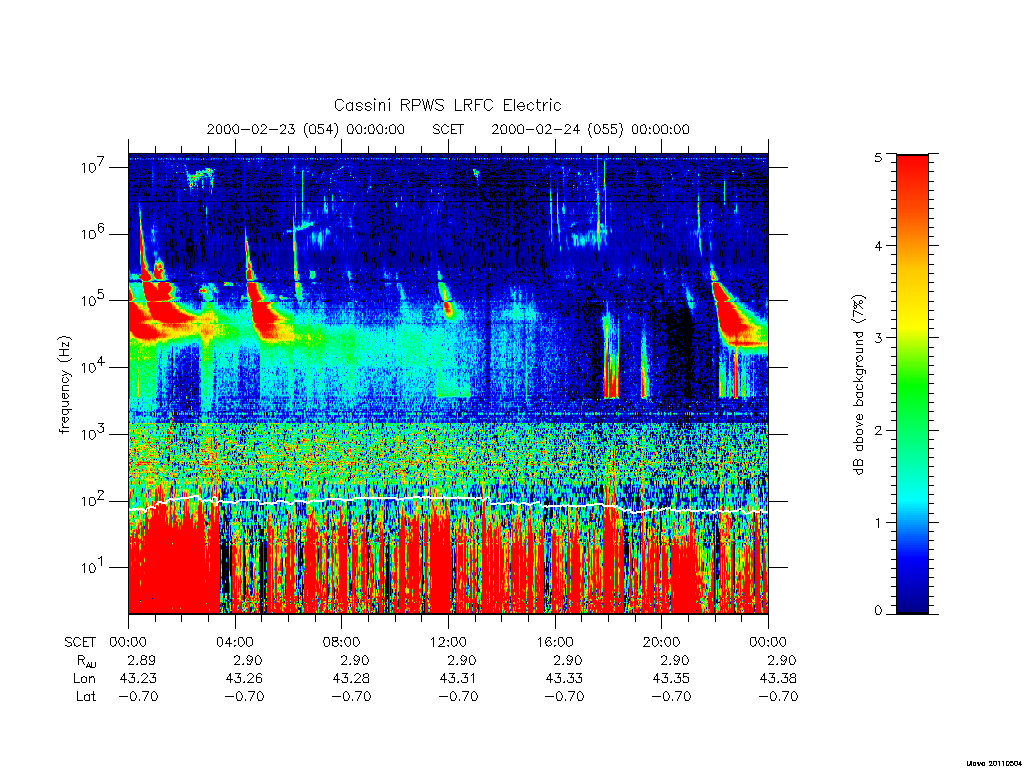Click the R_AU value "2.89"
1024x768 pixels.
pos(141,660)
